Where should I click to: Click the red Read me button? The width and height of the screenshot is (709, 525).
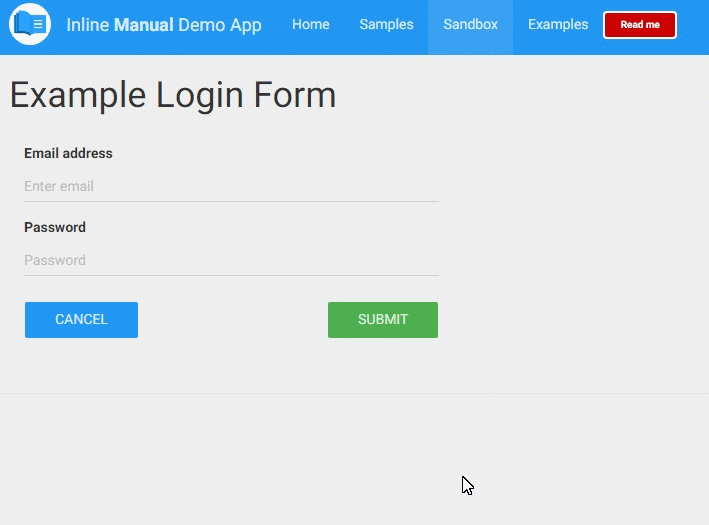[640, 25]
